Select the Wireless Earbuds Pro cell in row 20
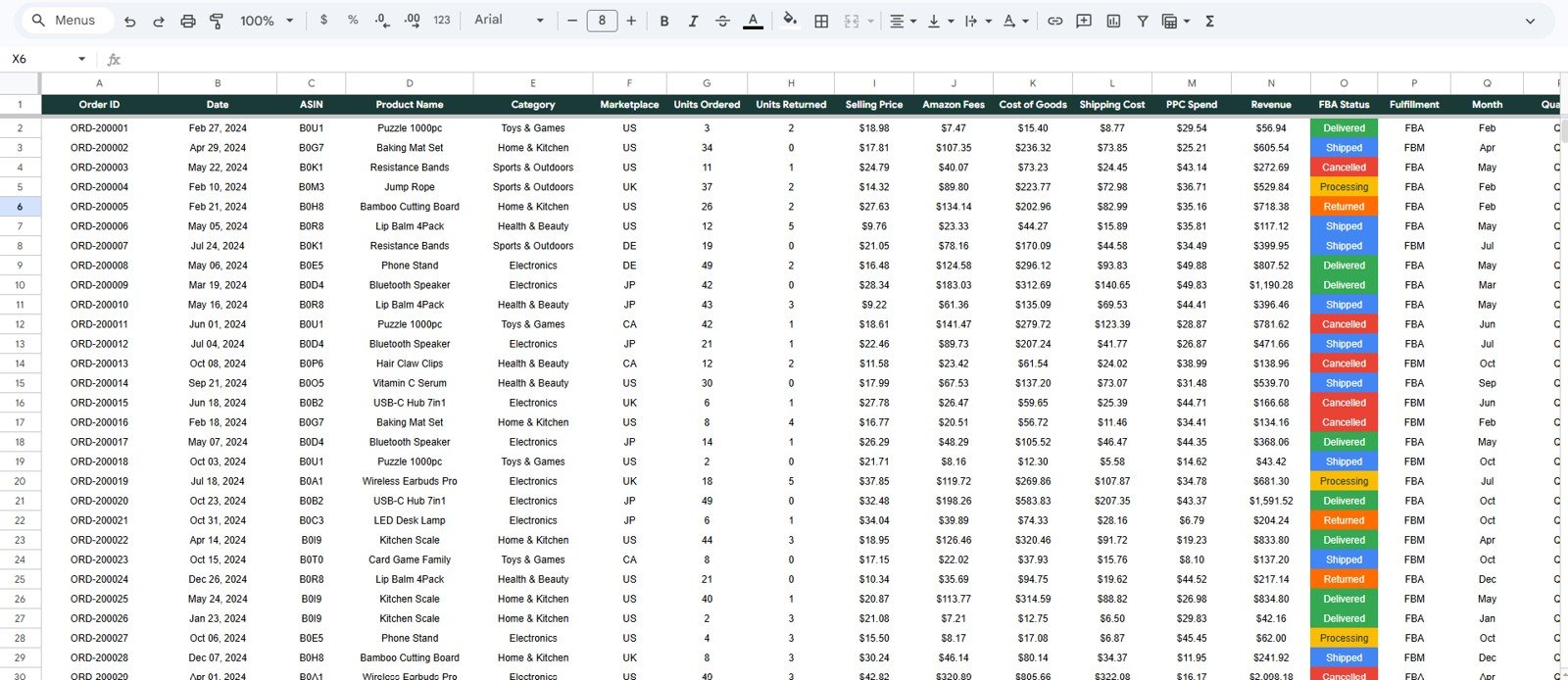The image size is (1568, 680). pyautogui.click(x=410, y=481)
